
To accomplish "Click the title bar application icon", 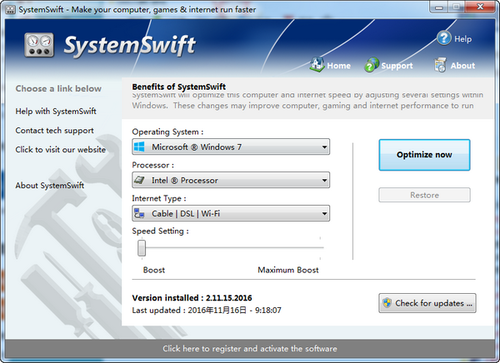I will click(11, 9).
